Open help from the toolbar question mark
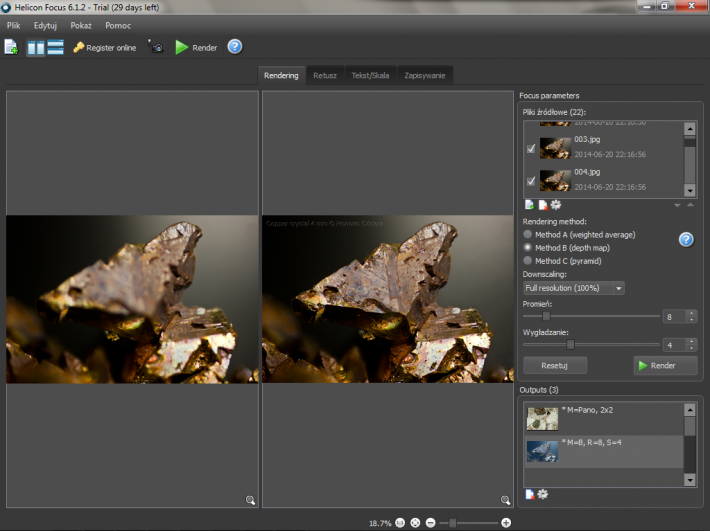 [x=235, y=47]
